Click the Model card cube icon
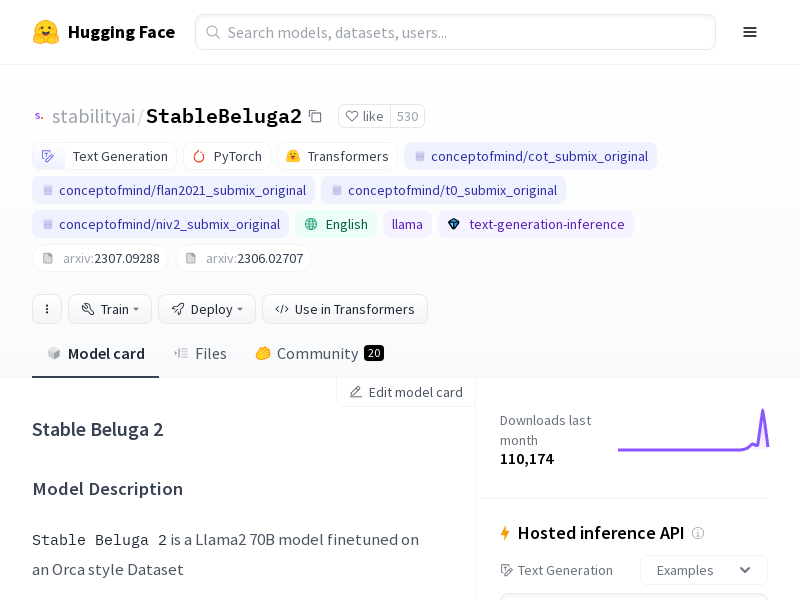 (x=54, y=353)
